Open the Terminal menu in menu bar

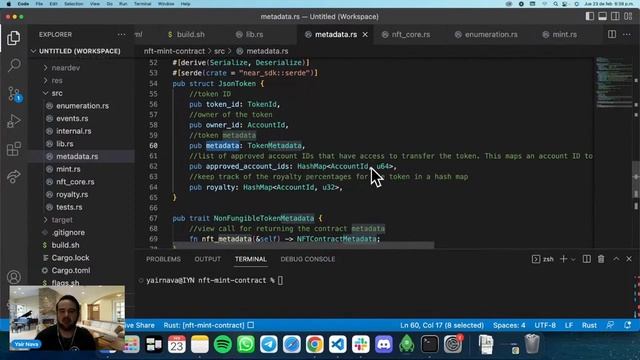pyautogui.click(x=142, y=4)
